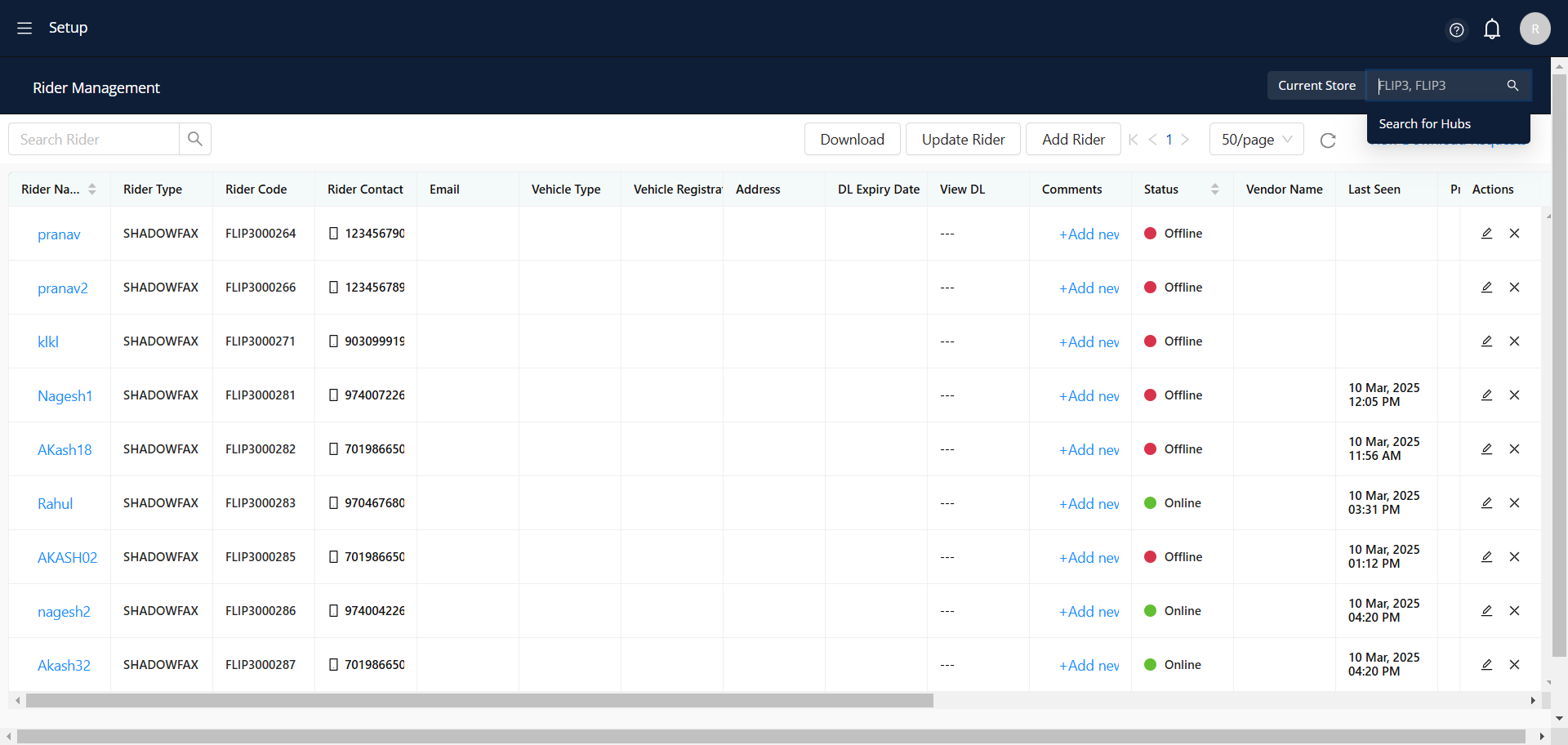Click last seen 10 Mar, 2025 03:31 PM
Viewport: 1568px width, 745px height.
(x=1383, y=502)
